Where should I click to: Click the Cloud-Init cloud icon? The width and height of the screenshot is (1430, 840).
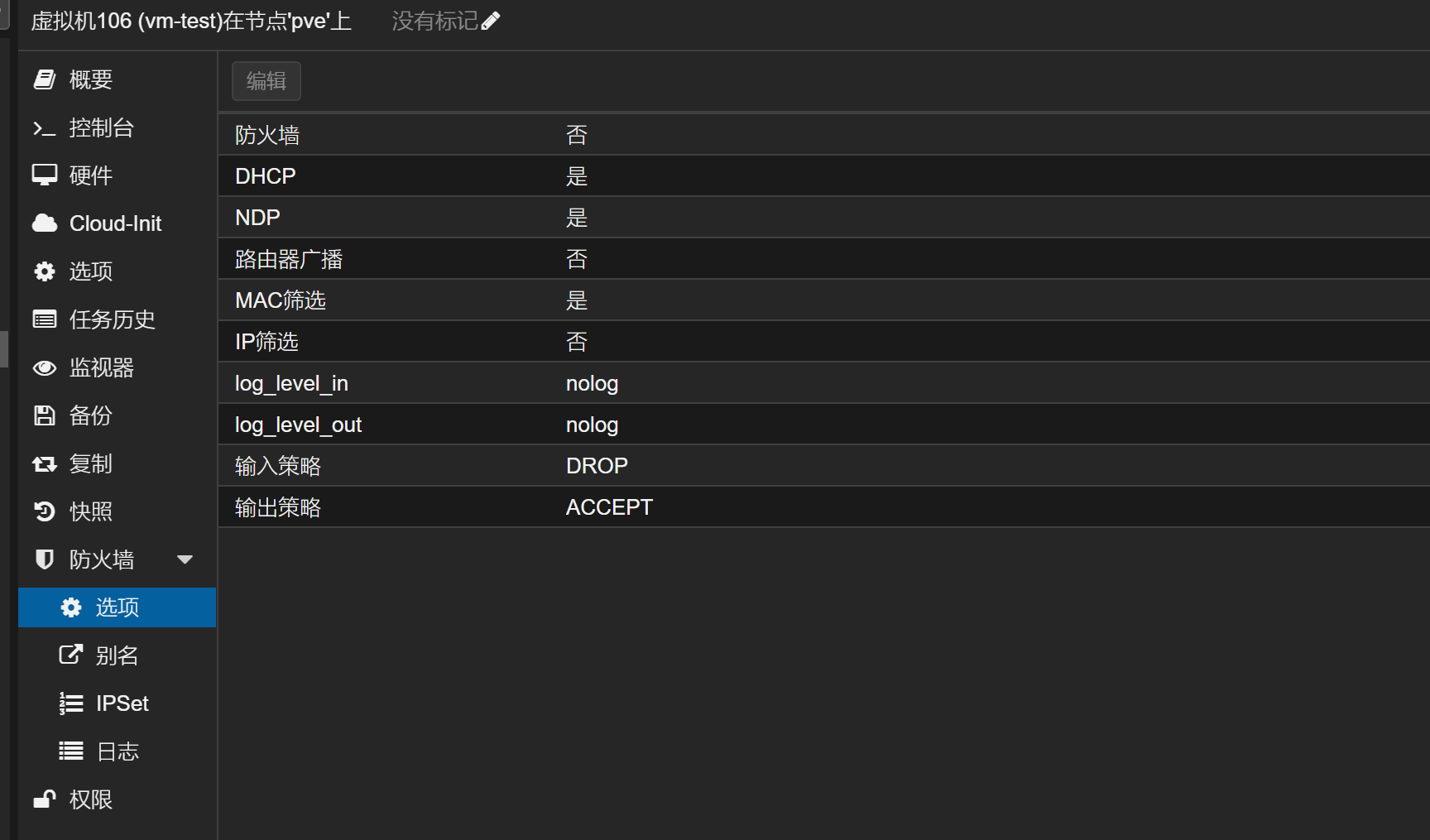pyautogui.click(x=45, y=223)
